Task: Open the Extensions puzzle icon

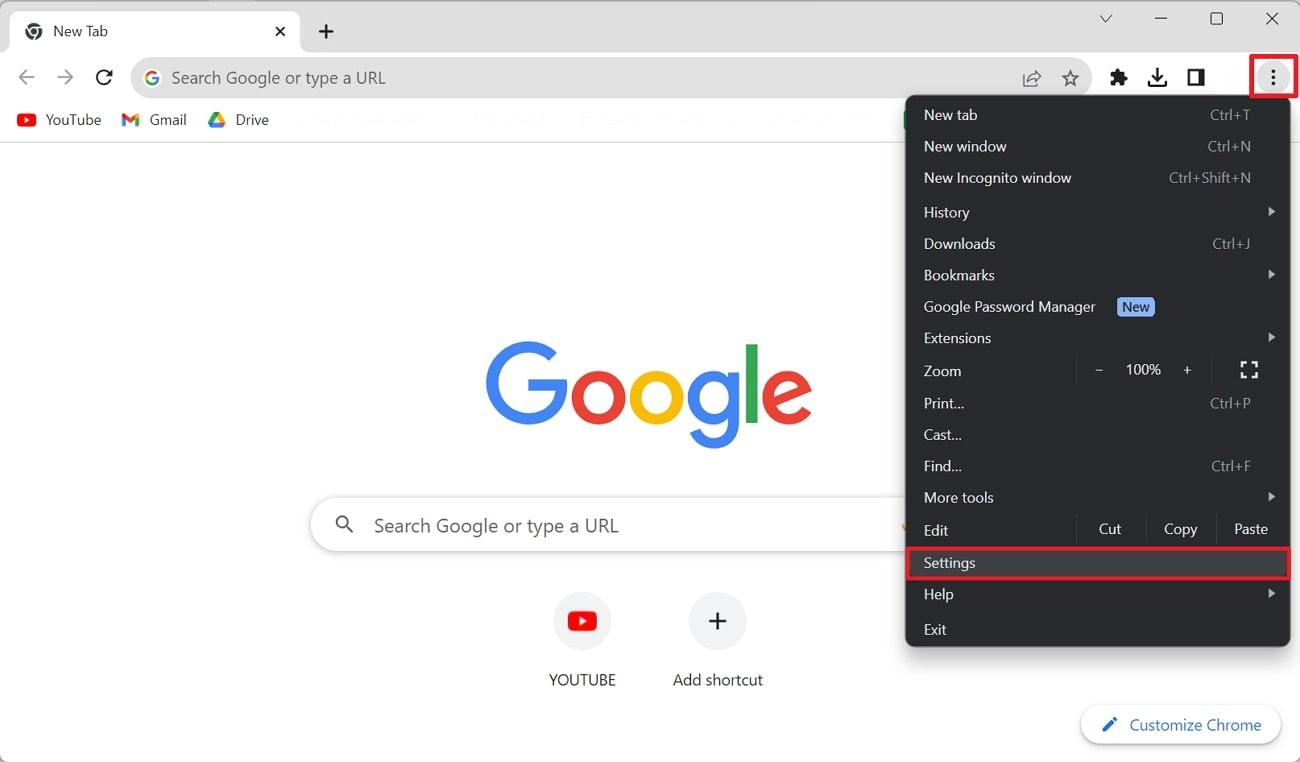Action: click(x=1119, y=78)
